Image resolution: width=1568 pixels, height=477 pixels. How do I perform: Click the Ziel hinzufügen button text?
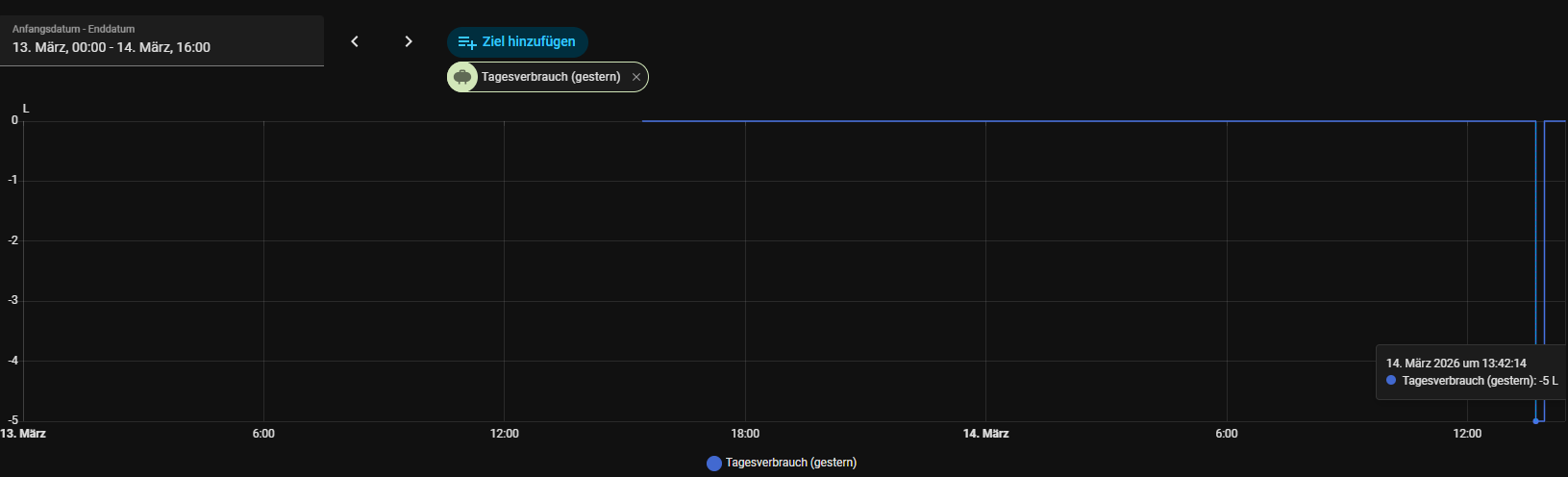(529, 41)
